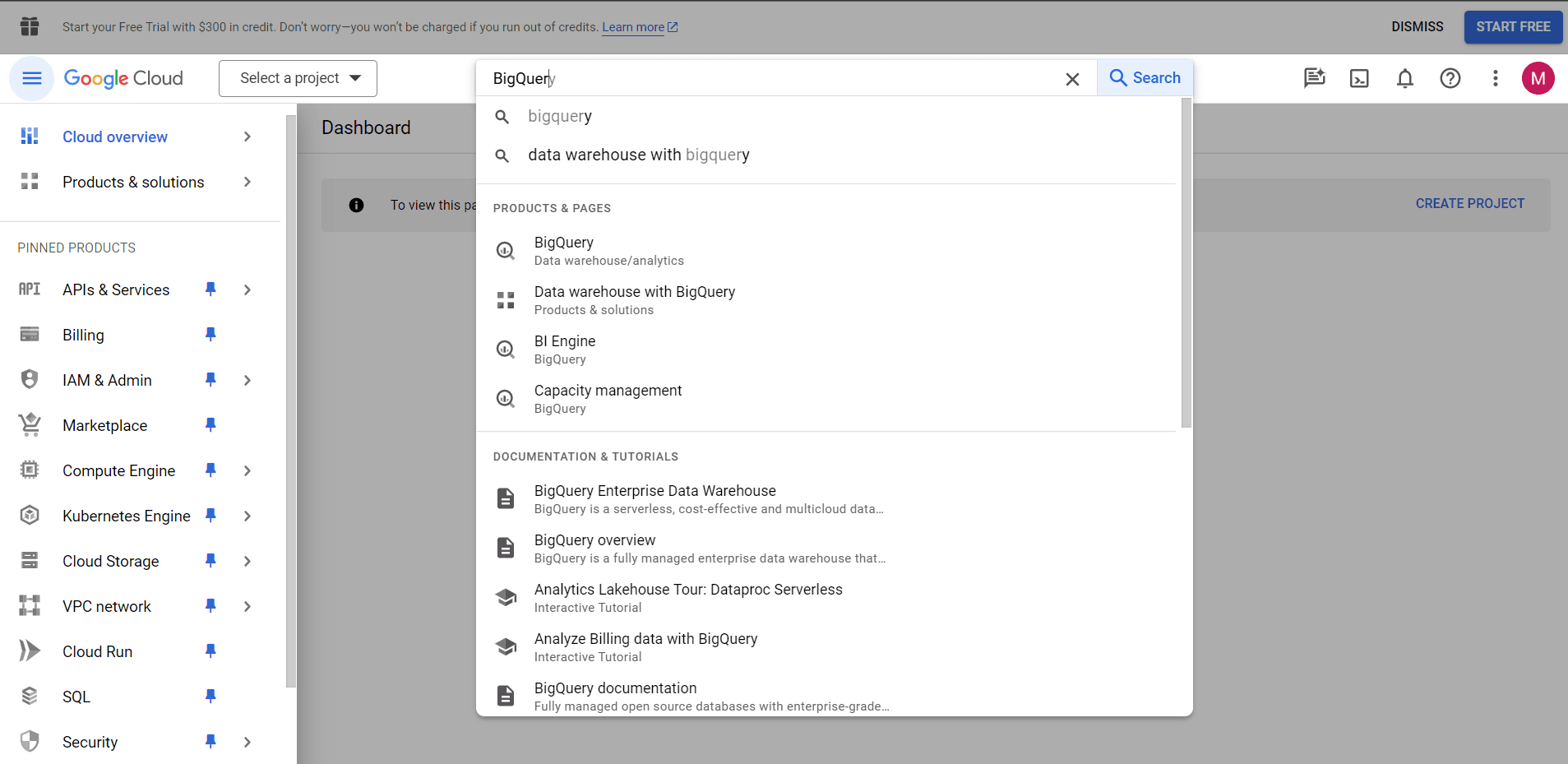
Task: Click the Cloud Storage icon
Action: point(30,561)
